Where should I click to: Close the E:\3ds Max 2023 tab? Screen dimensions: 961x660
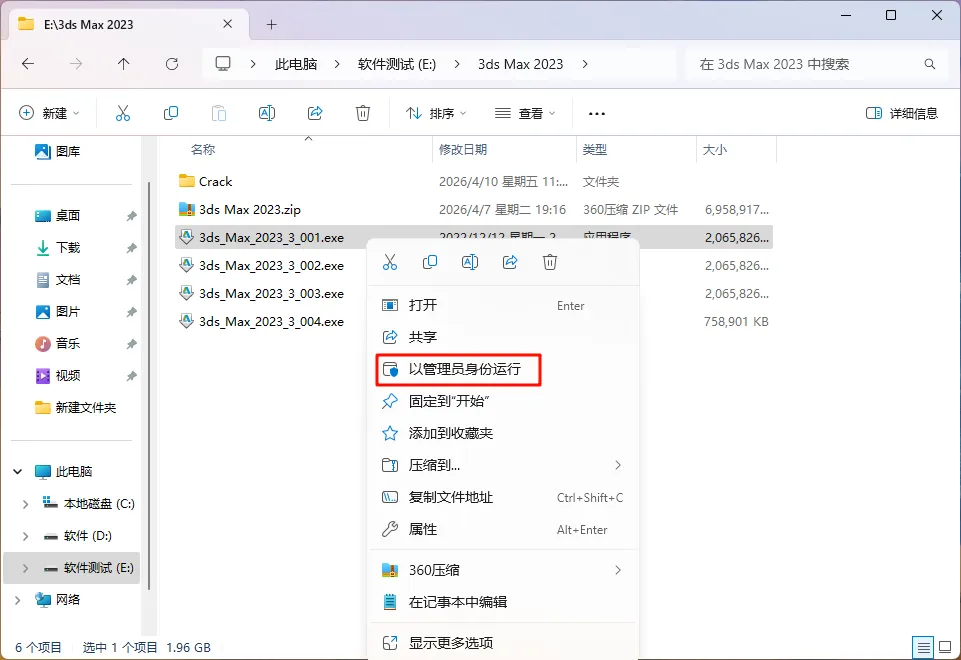(x=227, y=24)
